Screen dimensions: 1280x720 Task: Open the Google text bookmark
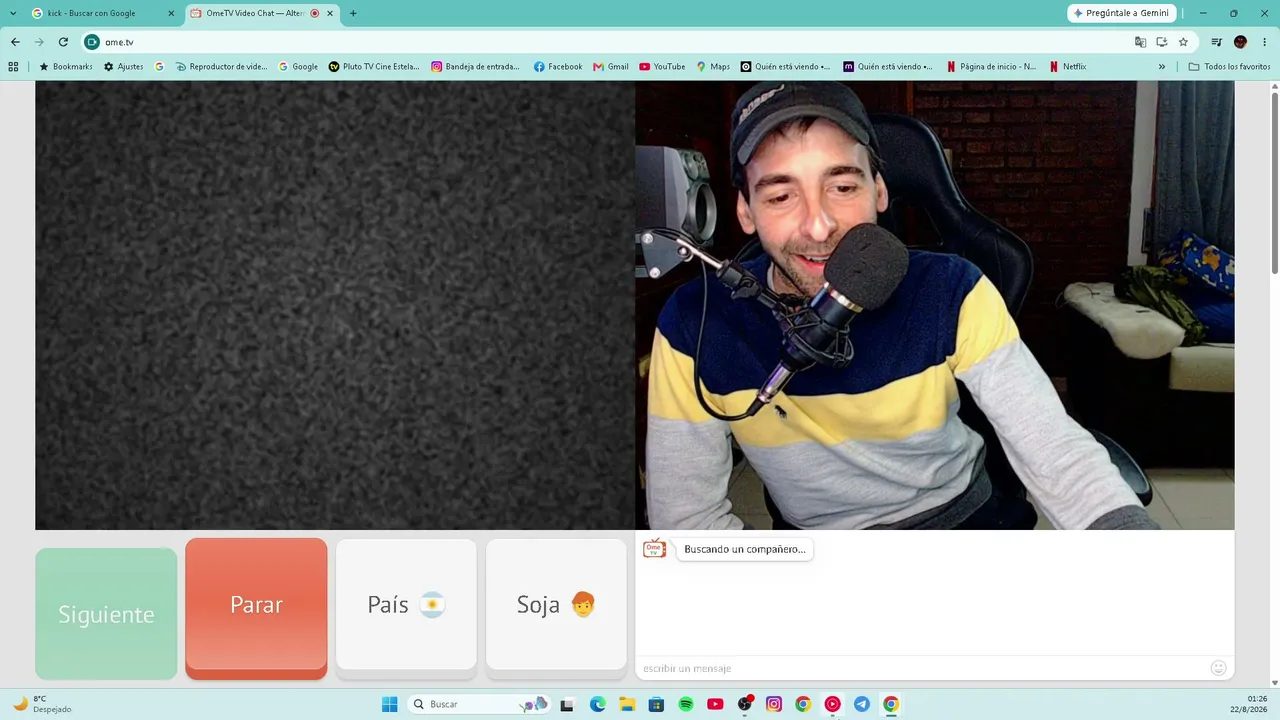coord(298,67)
